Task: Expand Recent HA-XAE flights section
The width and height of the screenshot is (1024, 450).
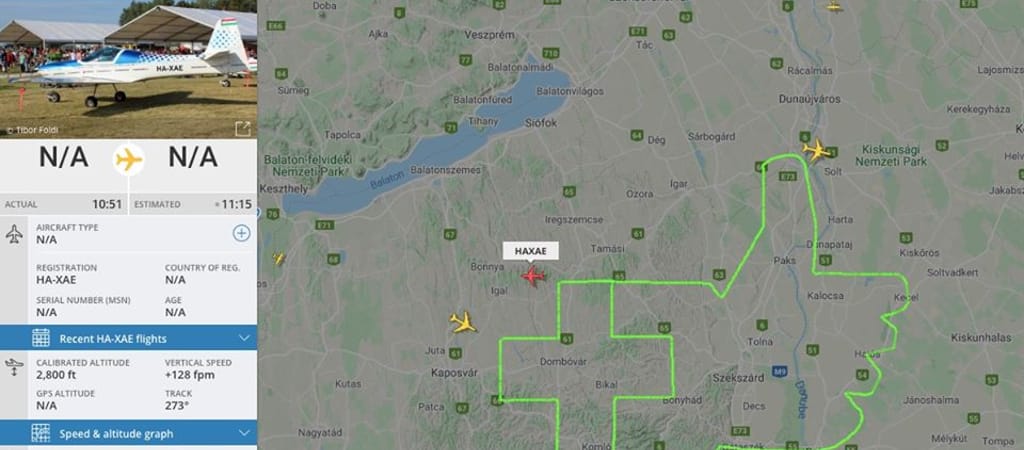Action: click(x=129, y=338)
